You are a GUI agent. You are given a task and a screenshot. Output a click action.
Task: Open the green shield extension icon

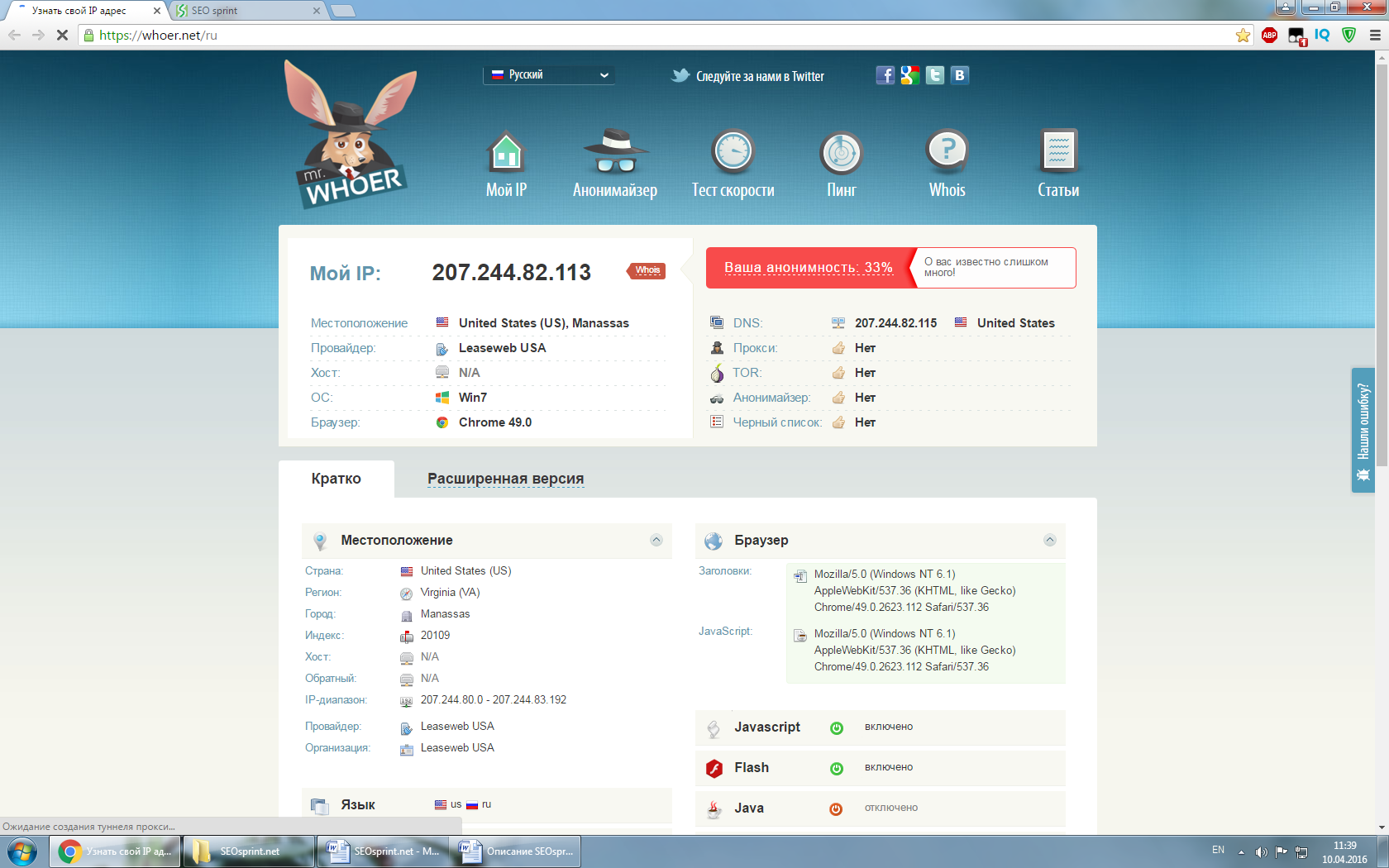[x=1348, y=35]
